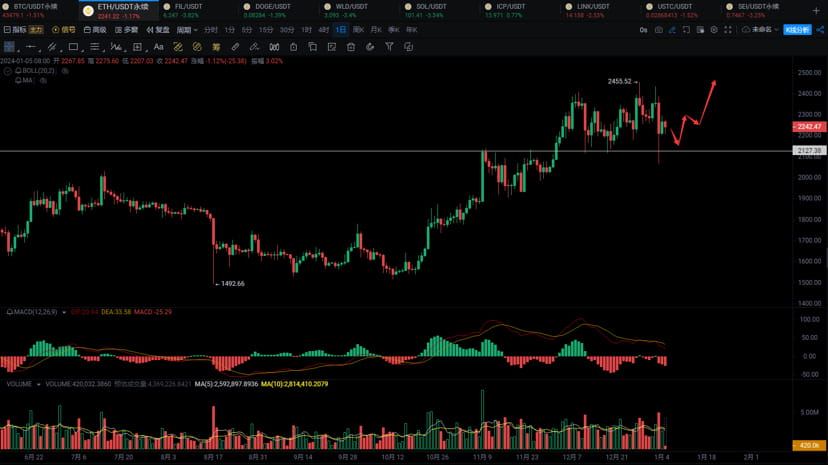The height and width of the screenshot is (465, 828).
Task: Toggle the BOLL alert bell icon
Action: (18, 71)
